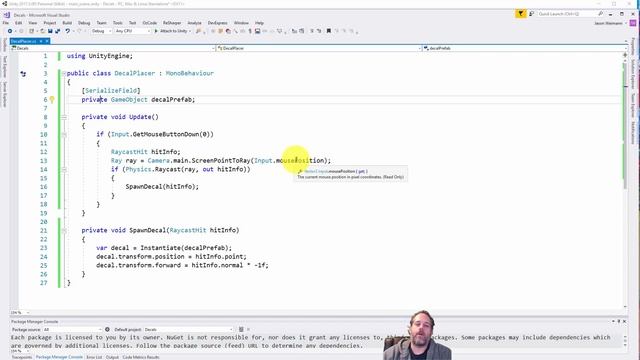Click the Instantiate call on line 23

point(160,248)
